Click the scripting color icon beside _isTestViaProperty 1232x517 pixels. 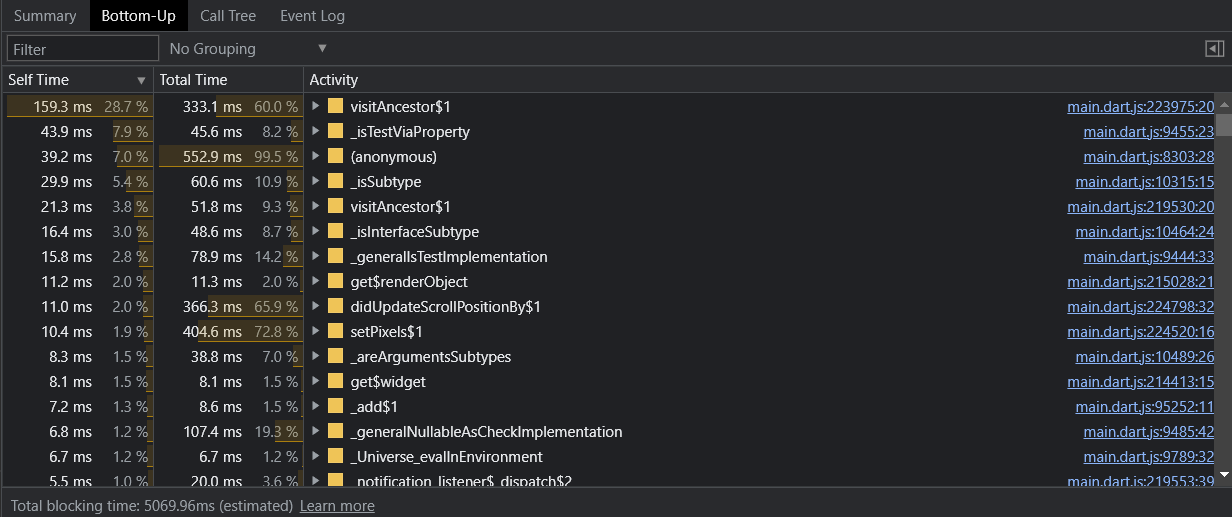pos(335,131)
